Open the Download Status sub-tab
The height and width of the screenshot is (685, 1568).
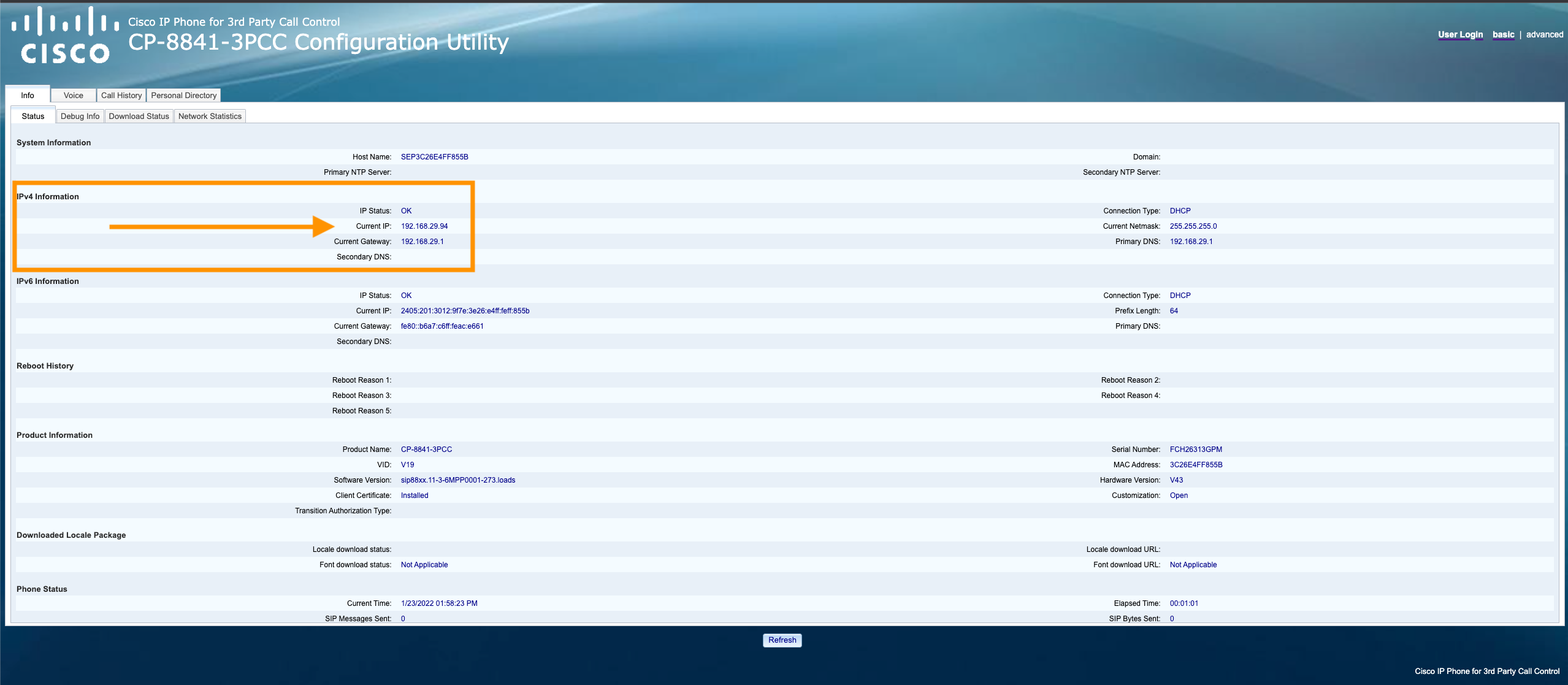pyautogui.click(x=139, y=116)
